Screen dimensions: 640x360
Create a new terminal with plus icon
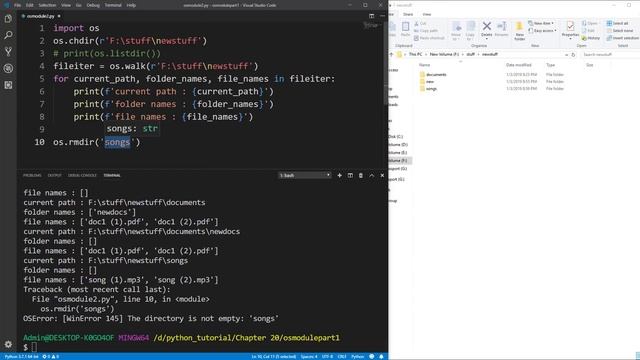pyautogui.click(x=340, y=176)
